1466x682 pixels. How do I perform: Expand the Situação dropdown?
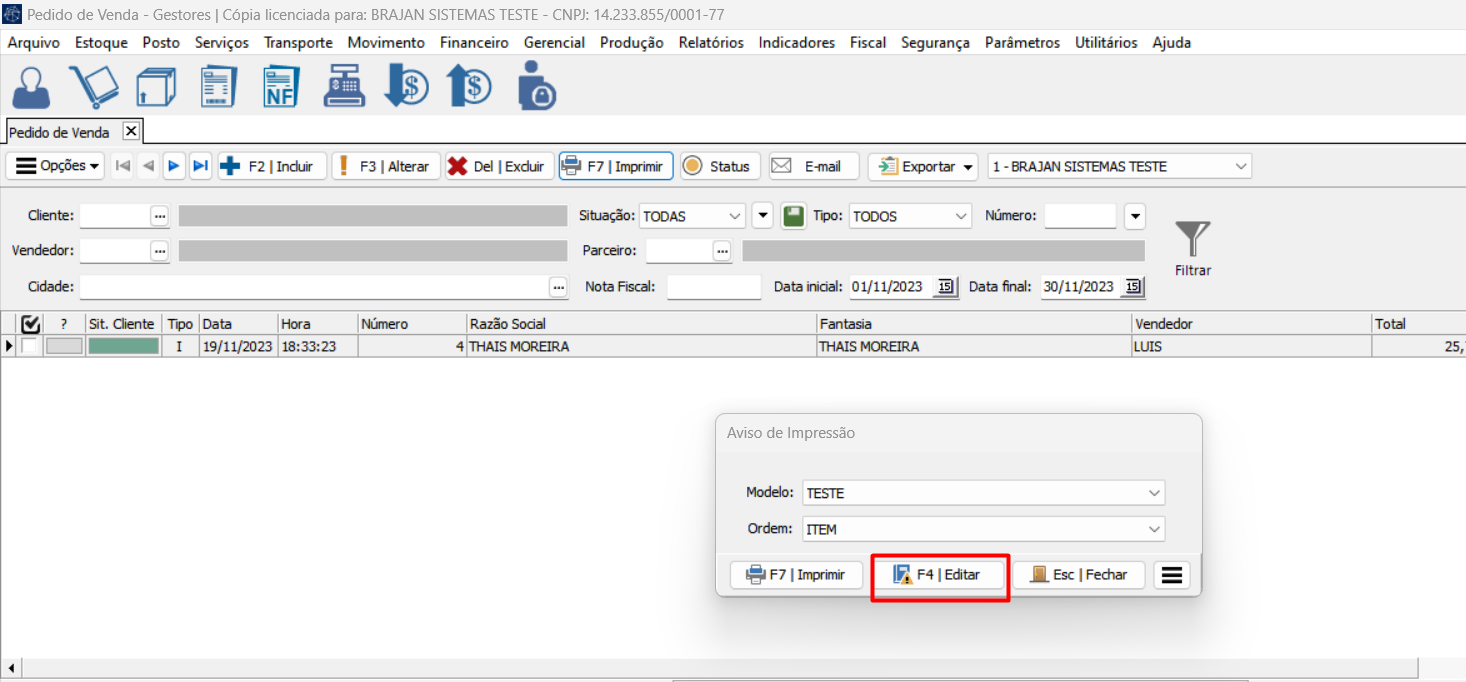735,216
